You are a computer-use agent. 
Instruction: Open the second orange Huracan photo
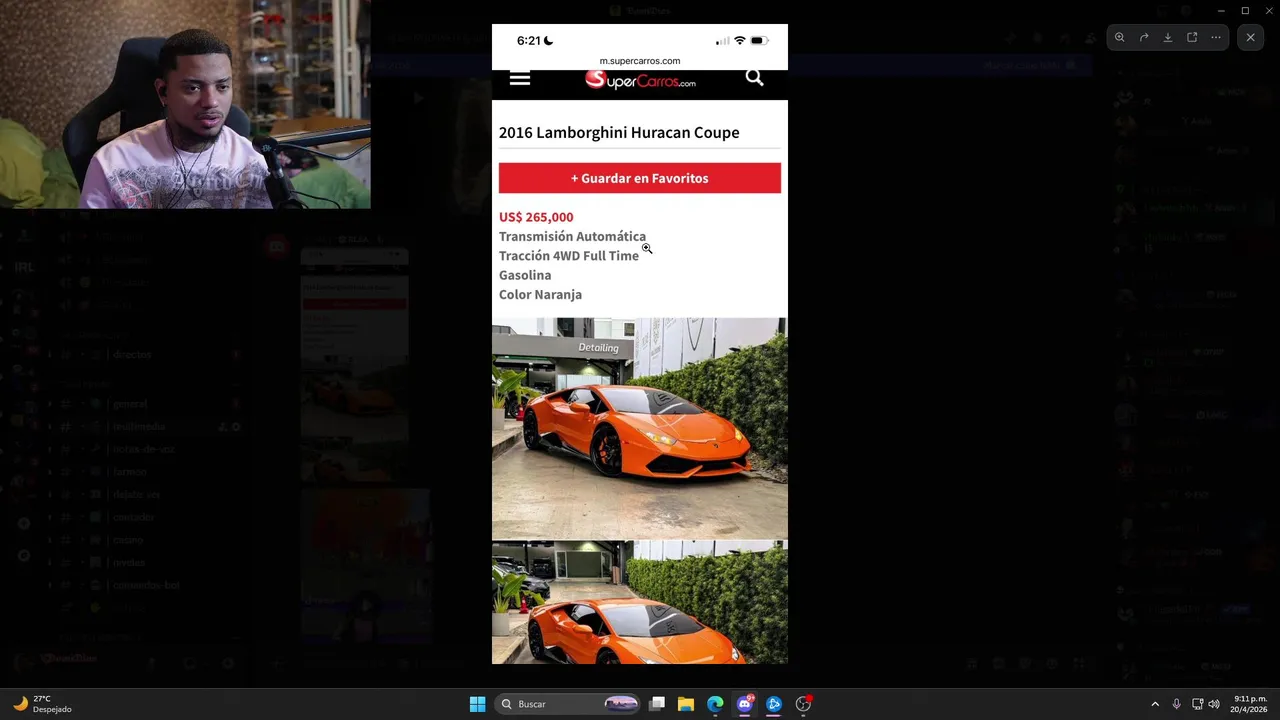(640, 602)
